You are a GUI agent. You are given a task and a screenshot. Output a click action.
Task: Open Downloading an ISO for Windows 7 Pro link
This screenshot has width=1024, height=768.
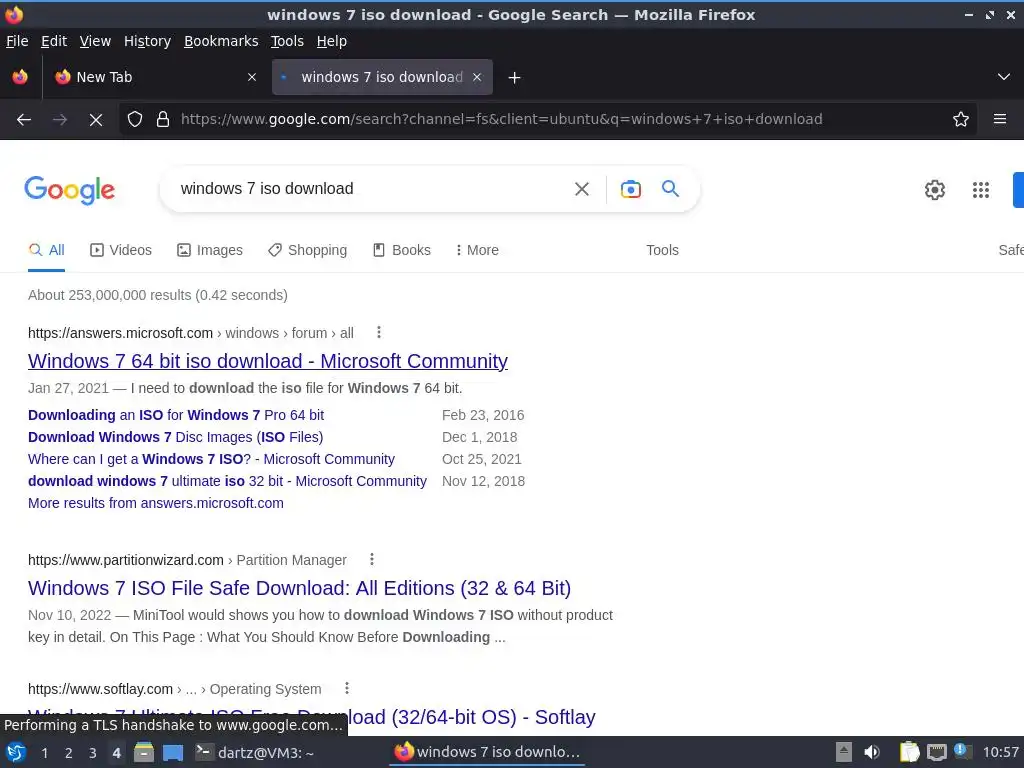click(176, 415)
